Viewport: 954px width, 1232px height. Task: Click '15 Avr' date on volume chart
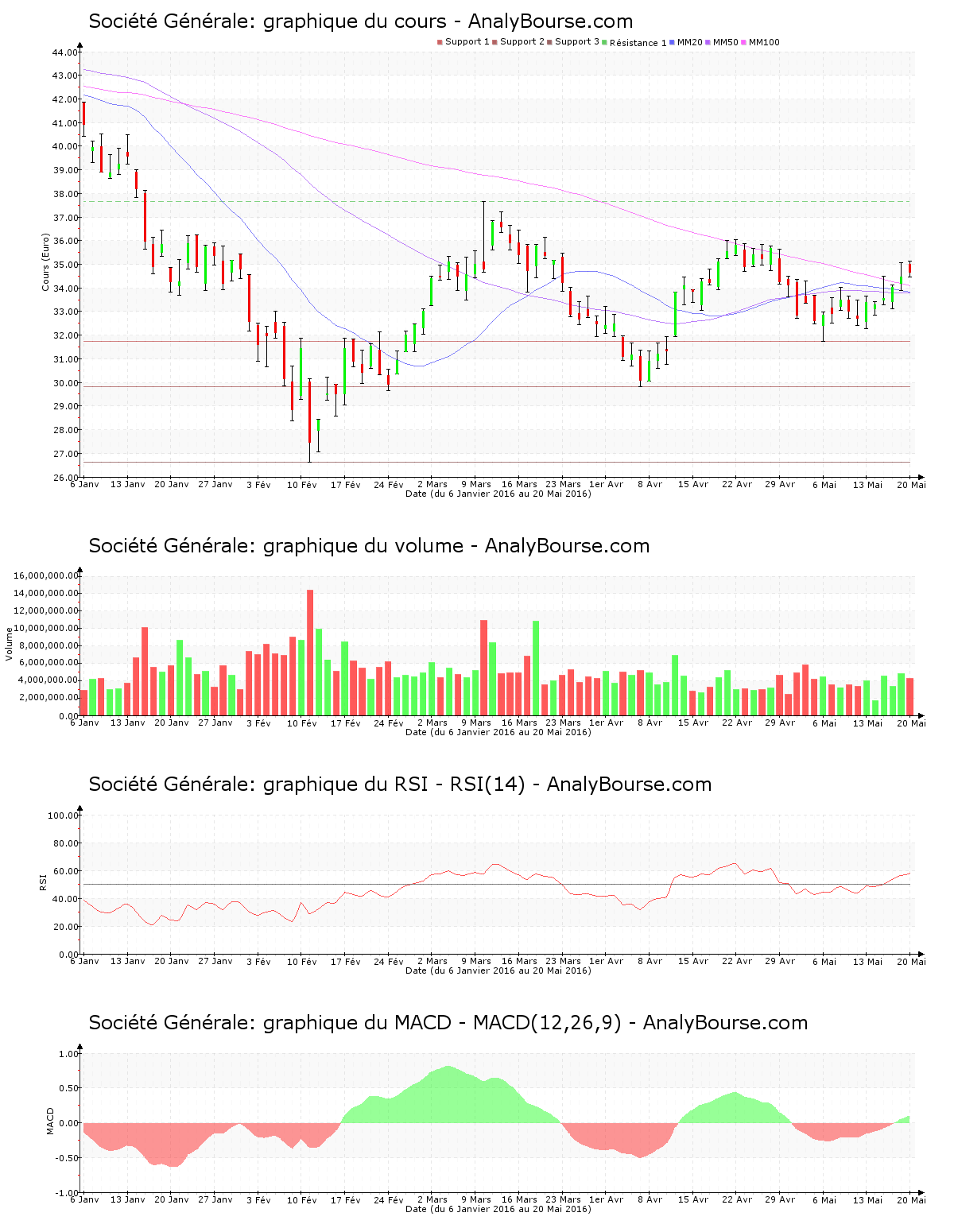[693, 723]
